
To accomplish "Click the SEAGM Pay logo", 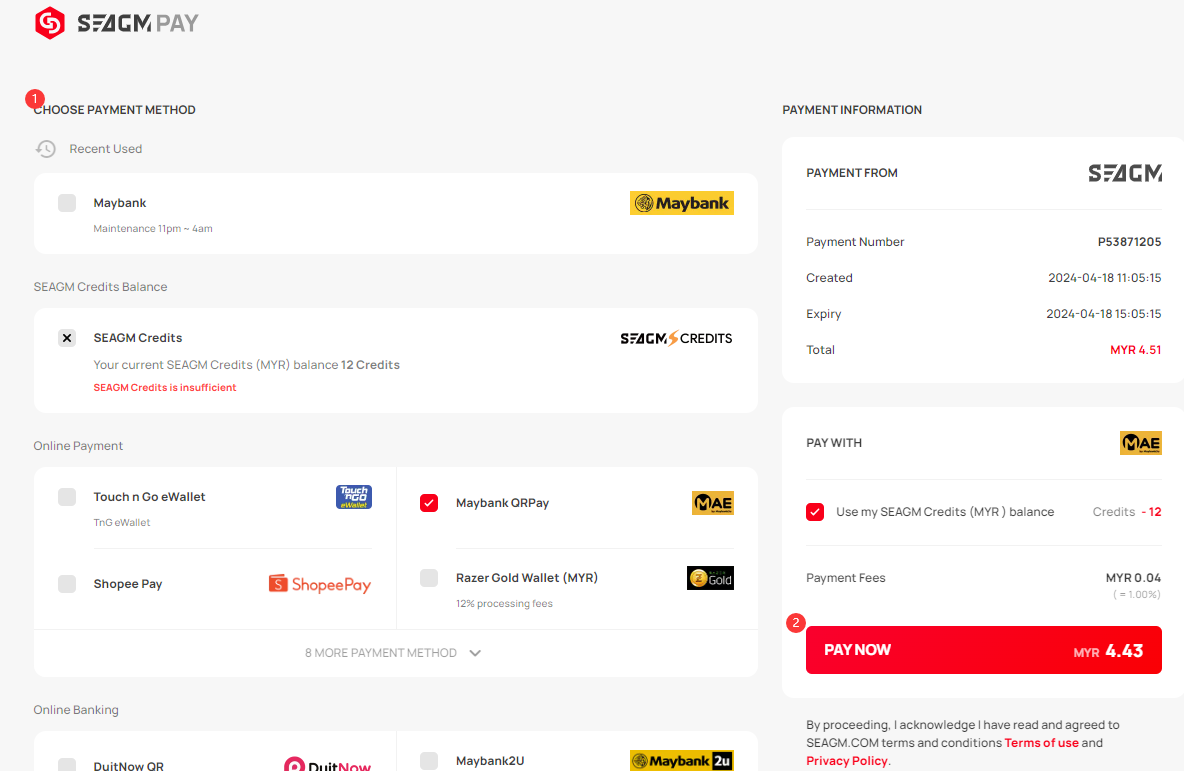I will click(x=116, y=23).
